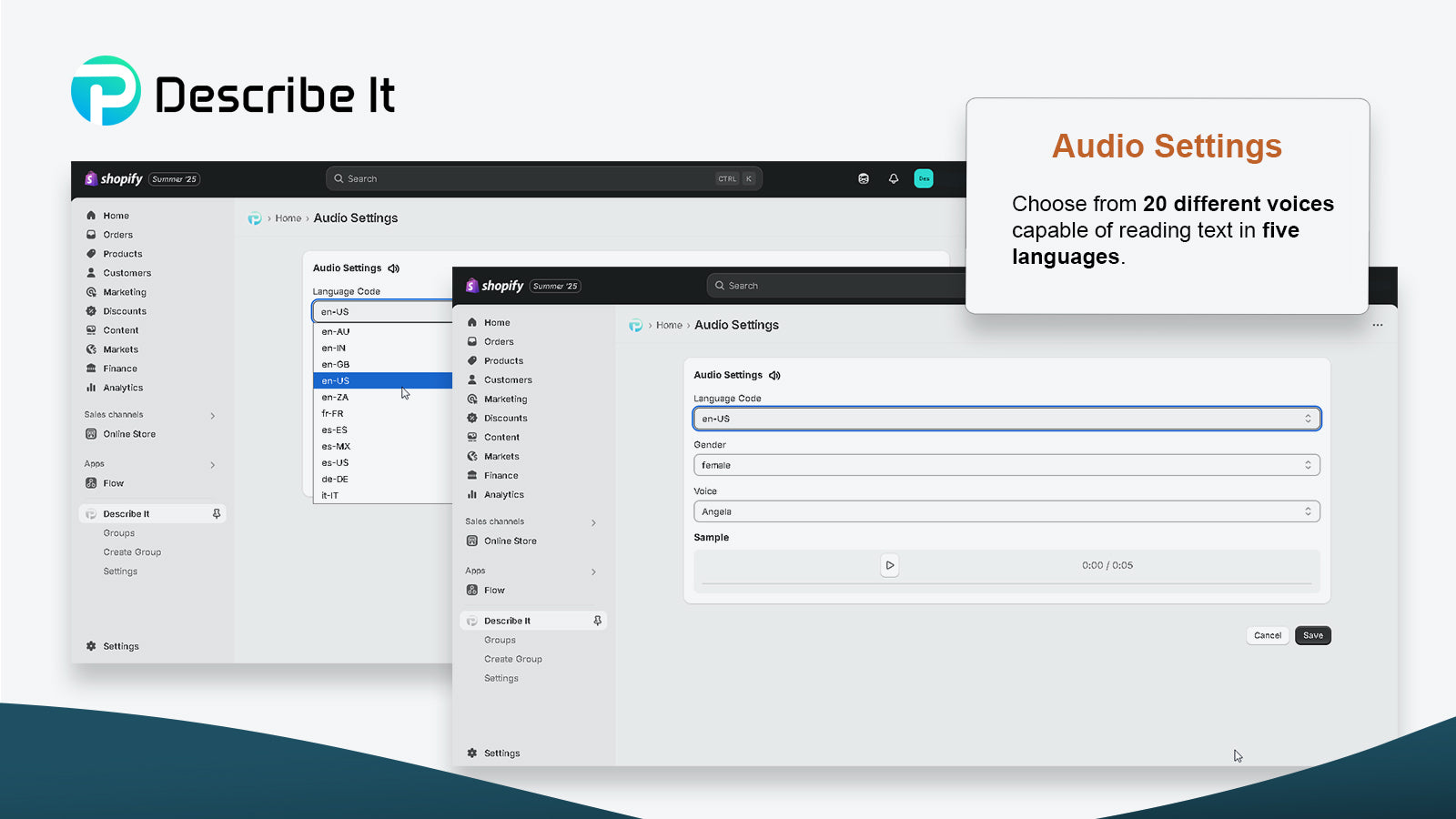Select Describe It in the back window sidebar
Screen dimensions: 1456x819
(126, 514)
